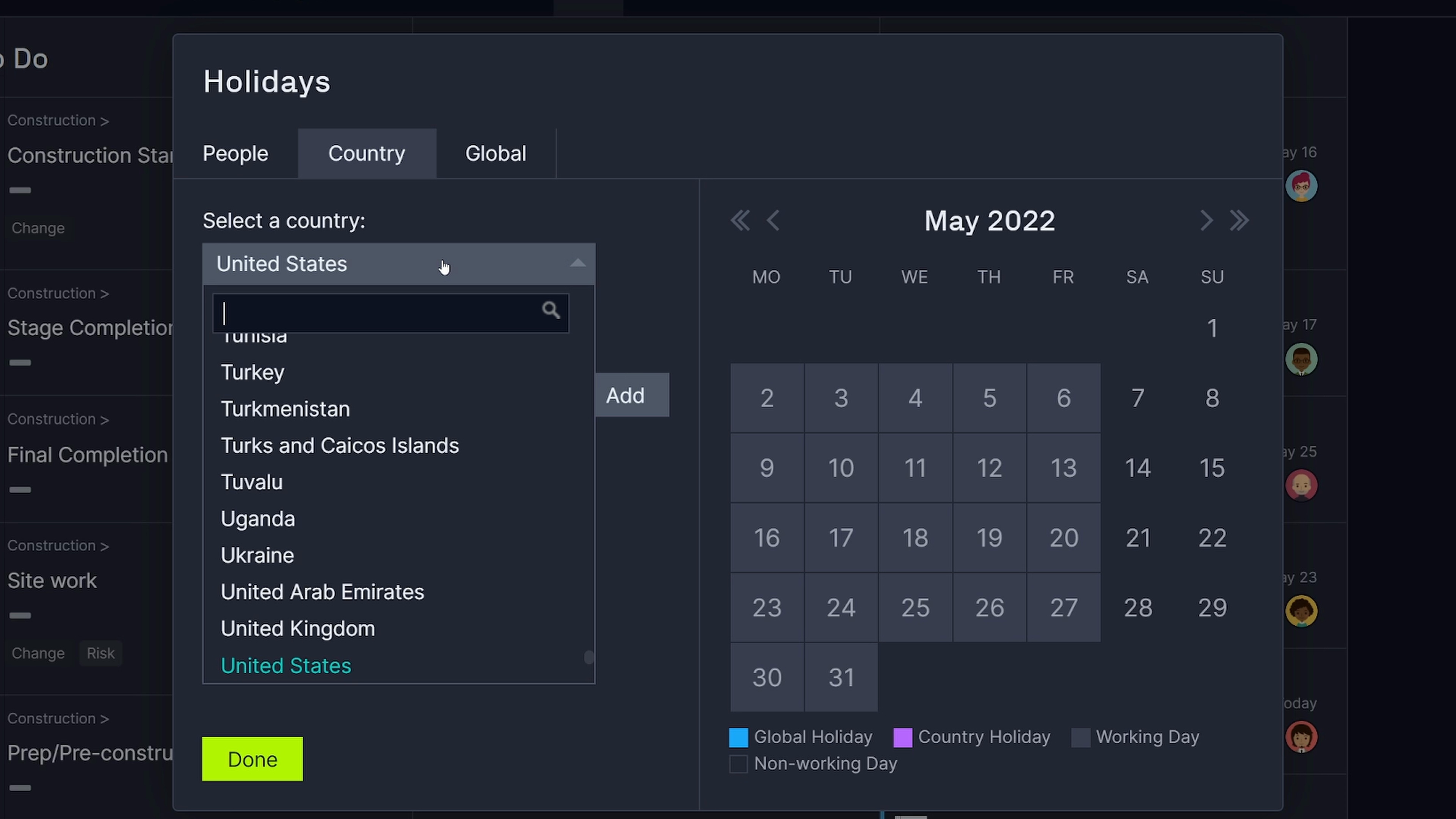The image size is (1456, 819).
Task: Toggle Saturday May 14 working status
Action: pyautogui.click(x=1137, y=468)
